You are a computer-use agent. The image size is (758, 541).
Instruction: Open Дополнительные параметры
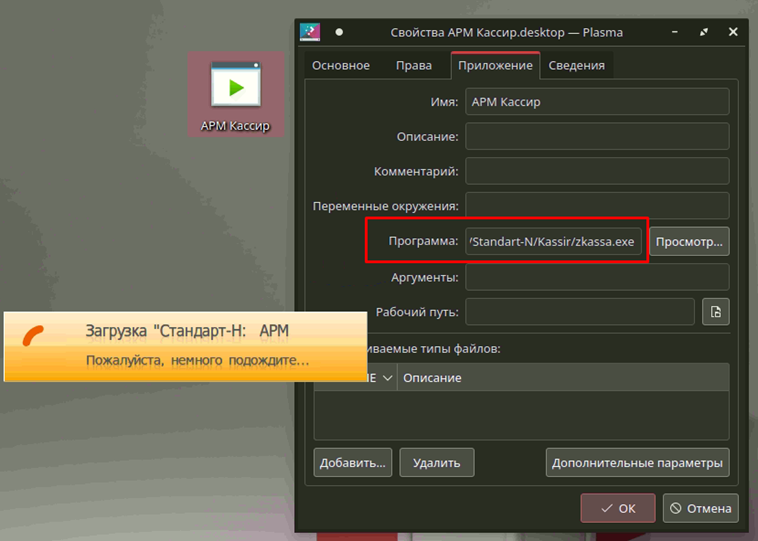pyautogui.click(x=637, y=463)
